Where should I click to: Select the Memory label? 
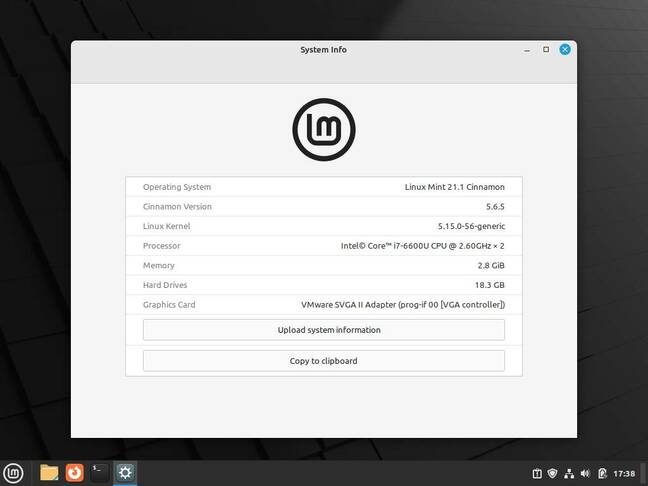[159, 265]
